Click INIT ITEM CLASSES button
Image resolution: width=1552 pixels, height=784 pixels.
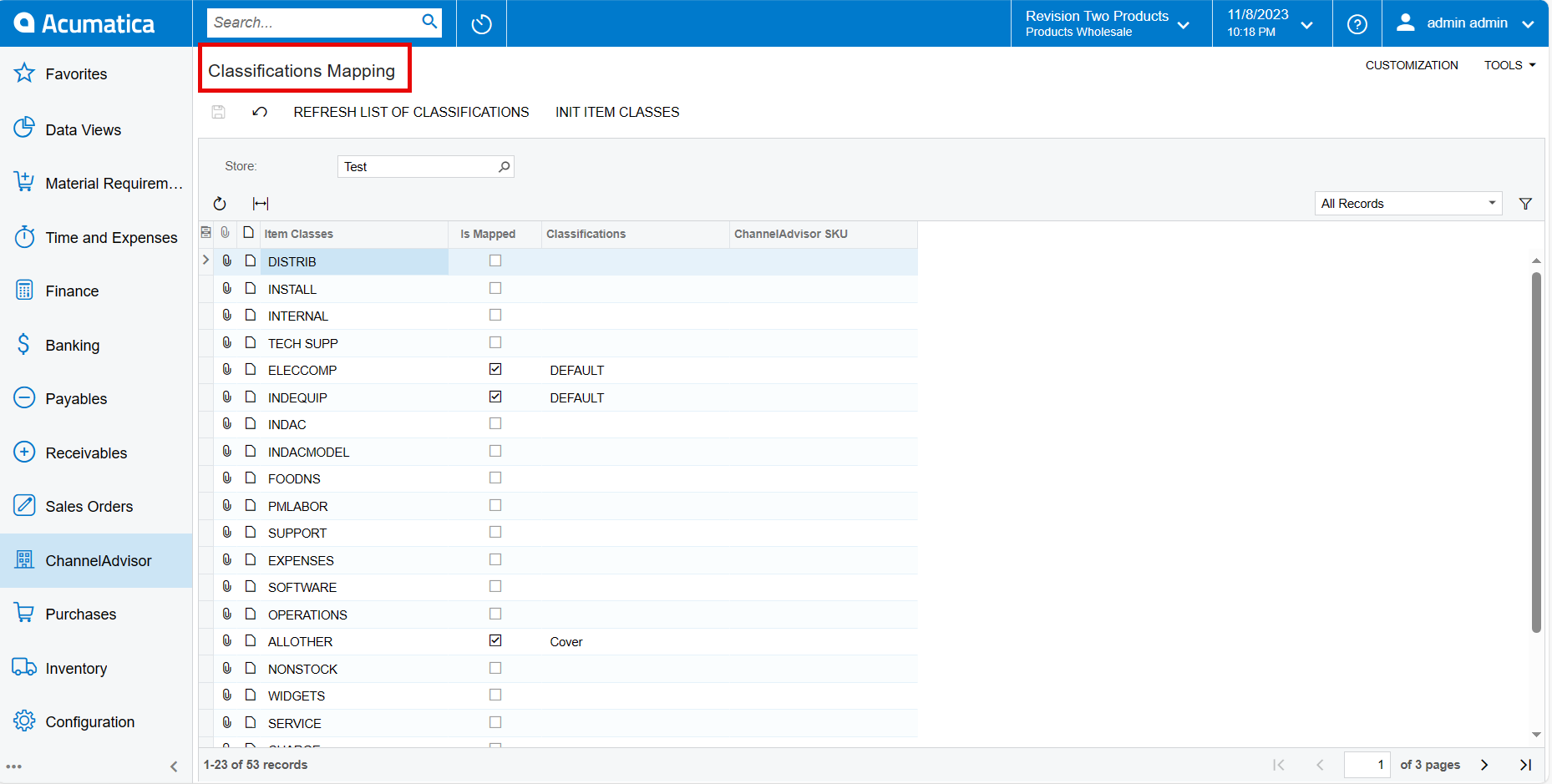pos(617,112)
